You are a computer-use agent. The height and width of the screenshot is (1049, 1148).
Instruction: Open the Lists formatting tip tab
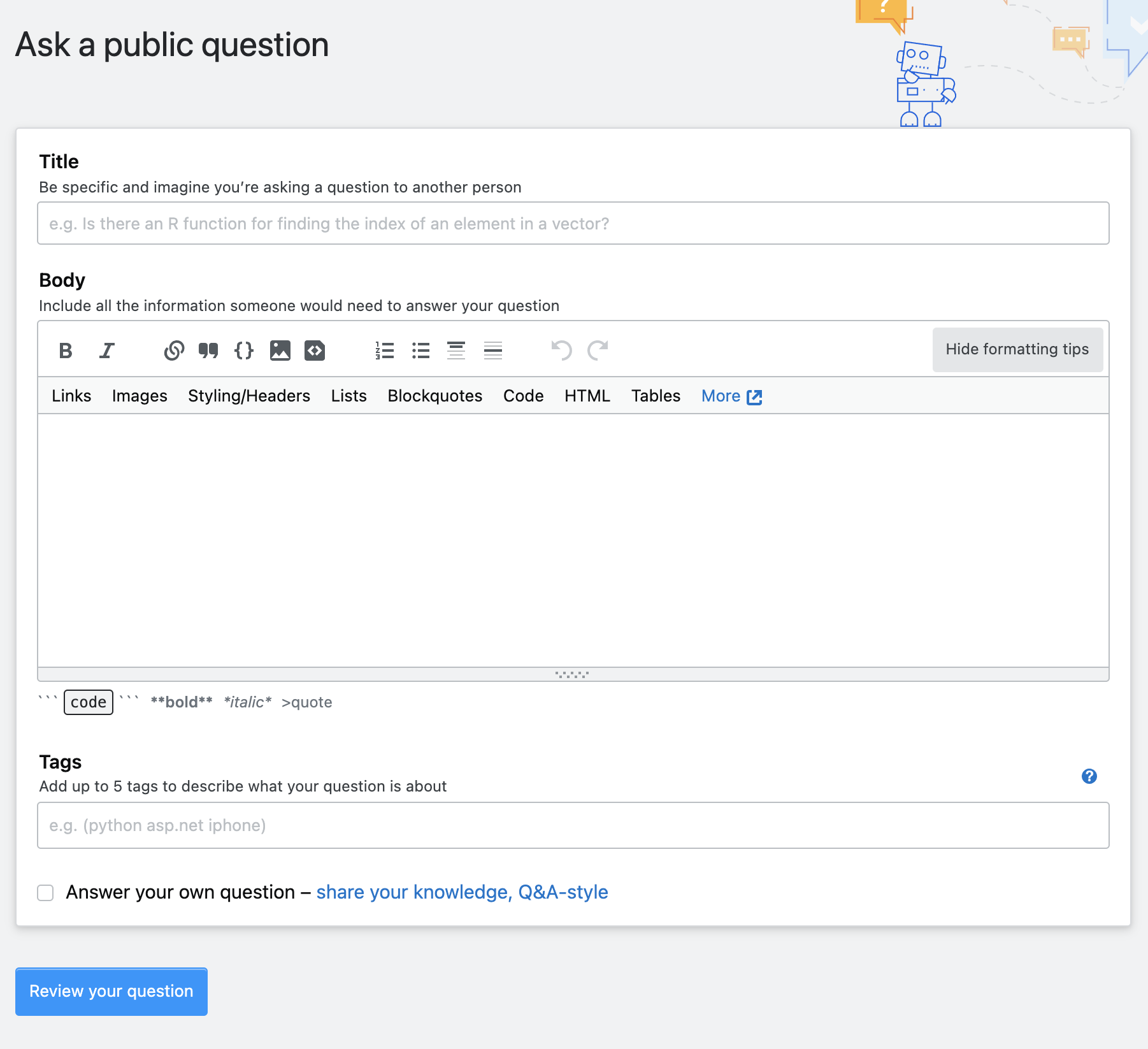pos(349,396)
